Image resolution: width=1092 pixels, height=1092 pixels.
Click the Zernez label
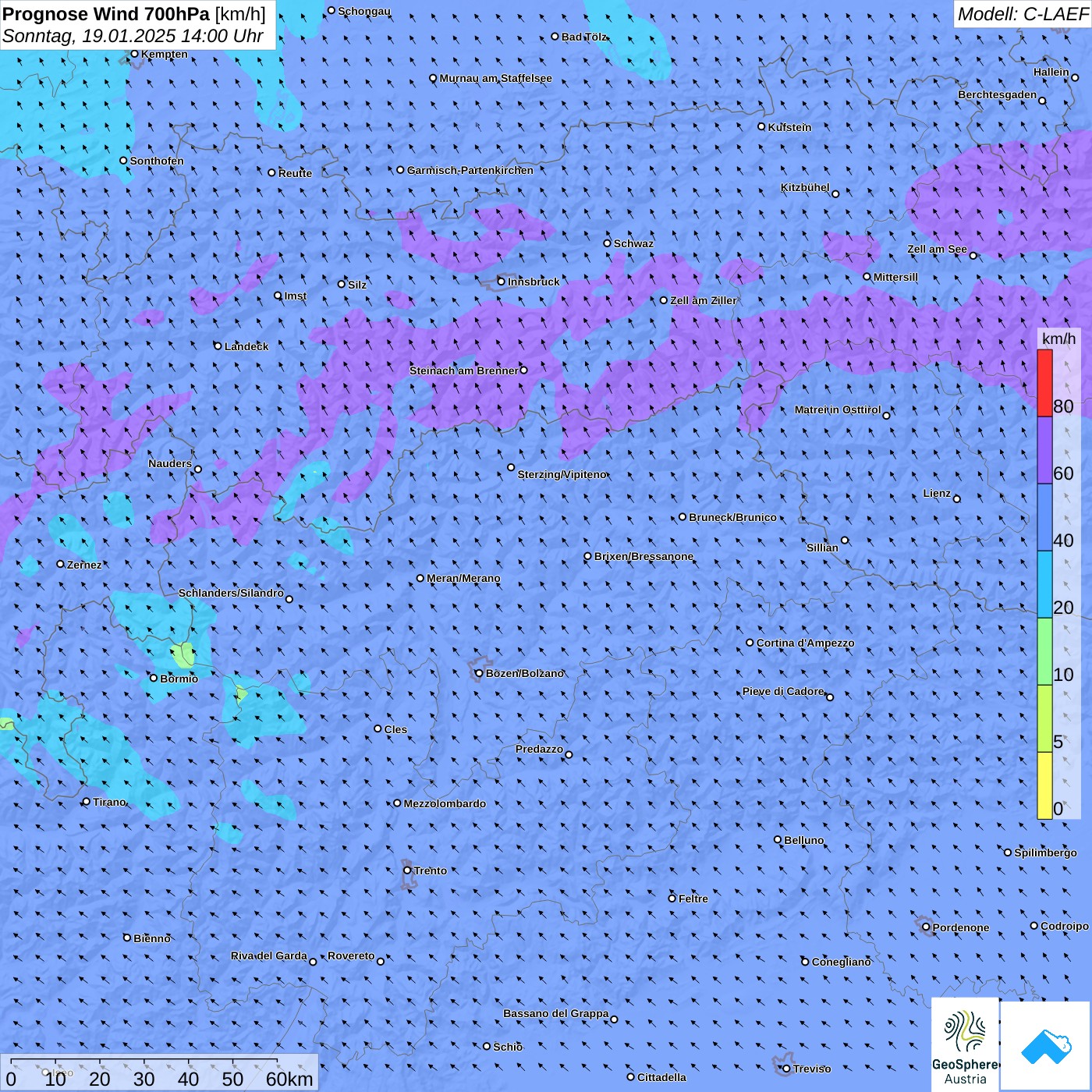point(84,565)
